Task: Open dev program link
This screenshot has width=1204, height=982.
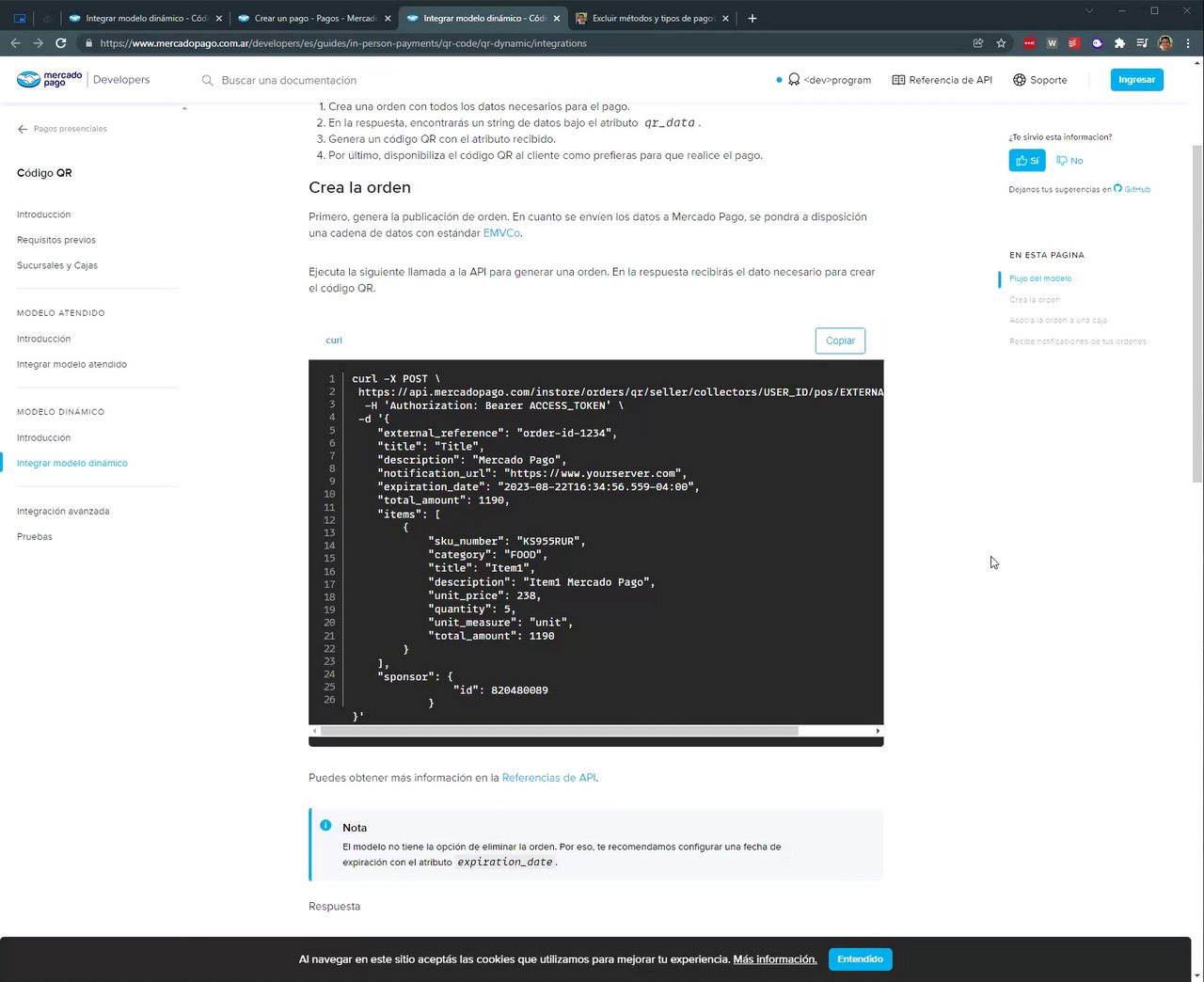Action: (830, 80)
